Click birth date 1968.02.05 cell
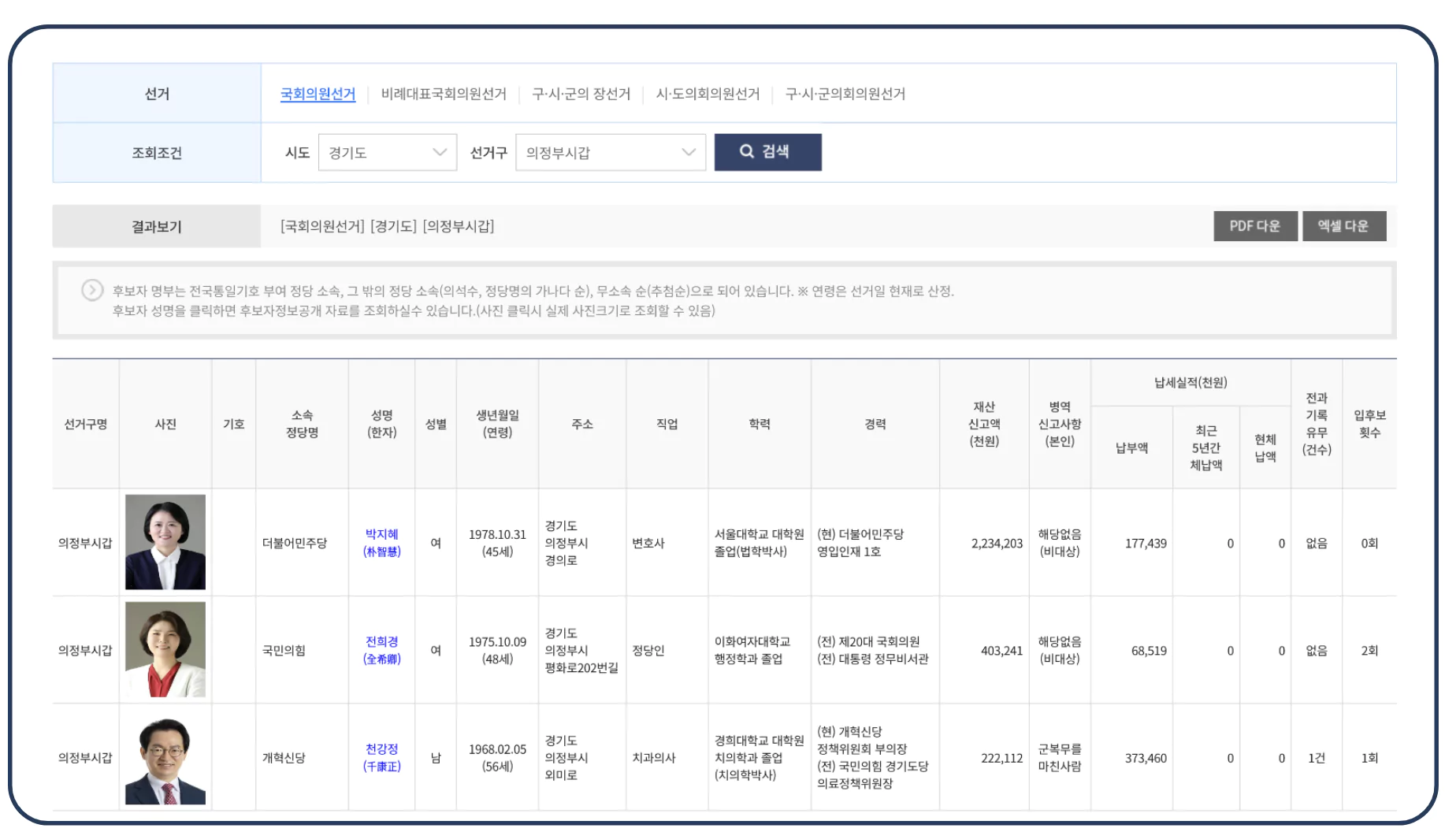1456x832 pixels. (x=497, y=757)
